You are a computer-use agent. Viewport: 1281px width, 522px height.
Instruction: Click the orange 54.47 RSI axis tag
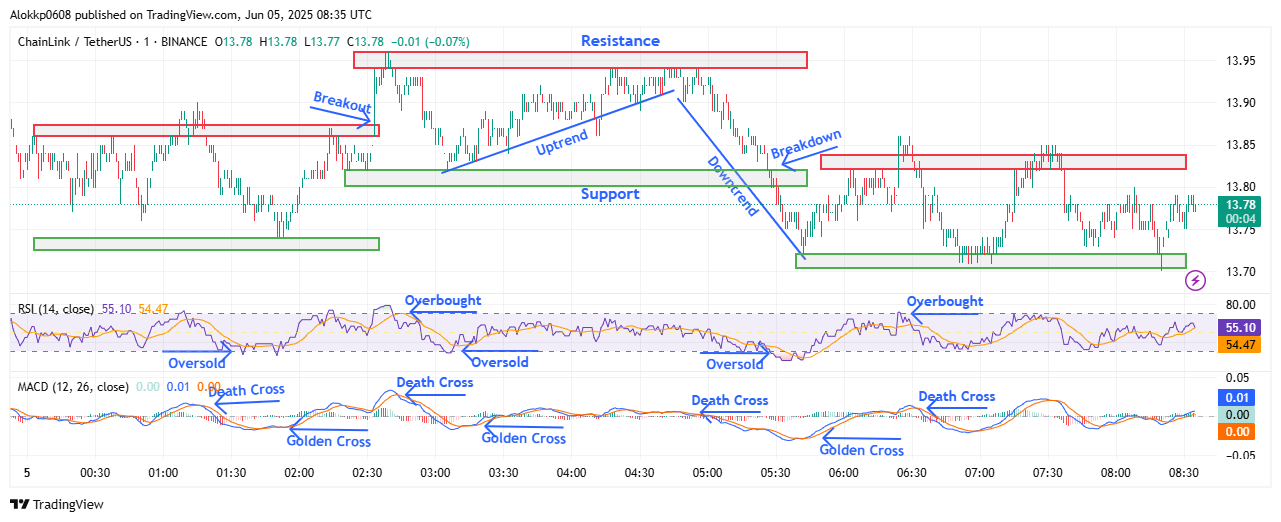click(1238, 344)
